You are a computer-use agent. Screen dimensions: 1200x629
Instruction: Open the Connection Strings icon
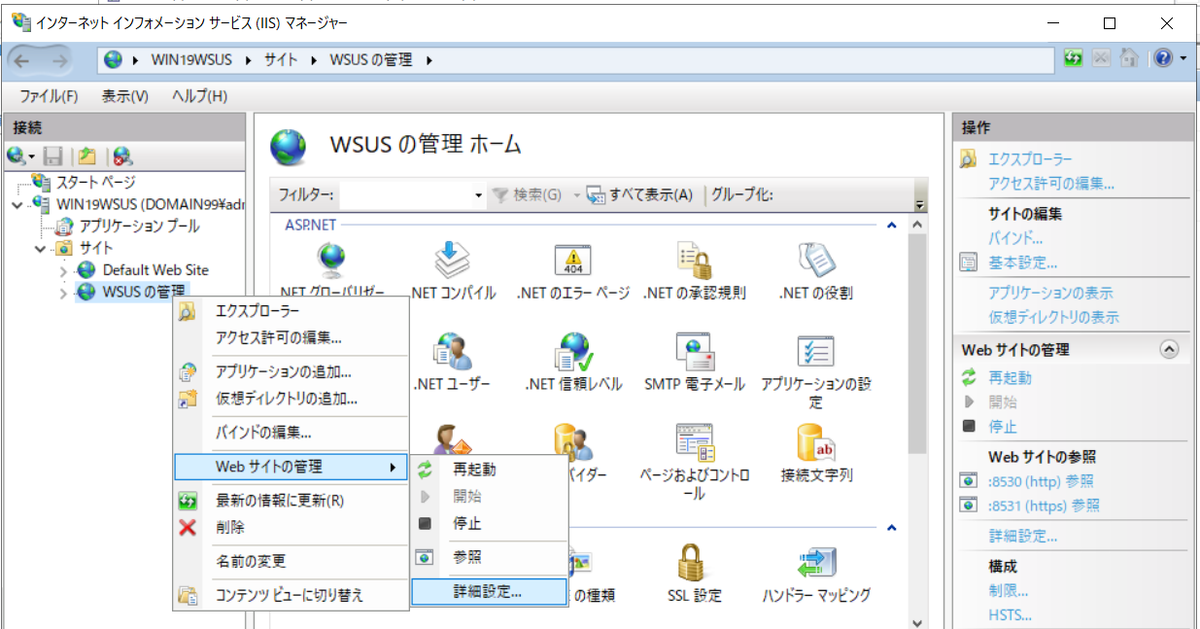click(816, 452)
